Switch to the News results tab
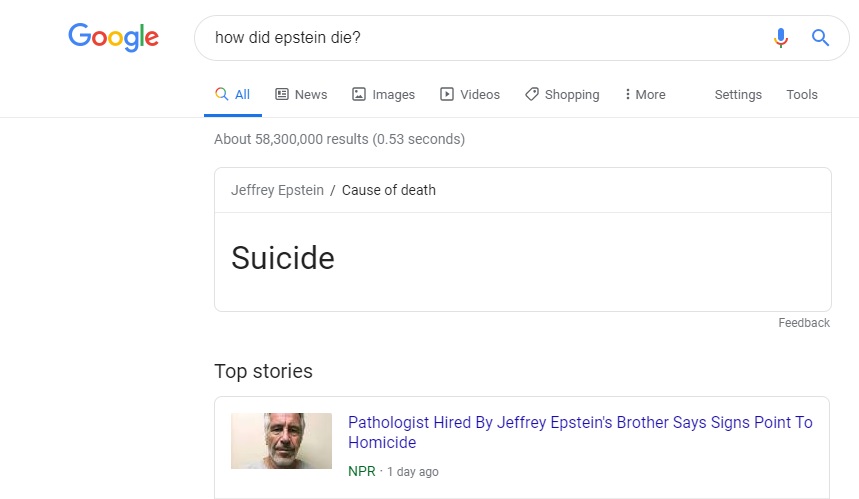The width and height of the screenshot is (859, 499). (x=311, y=94)
